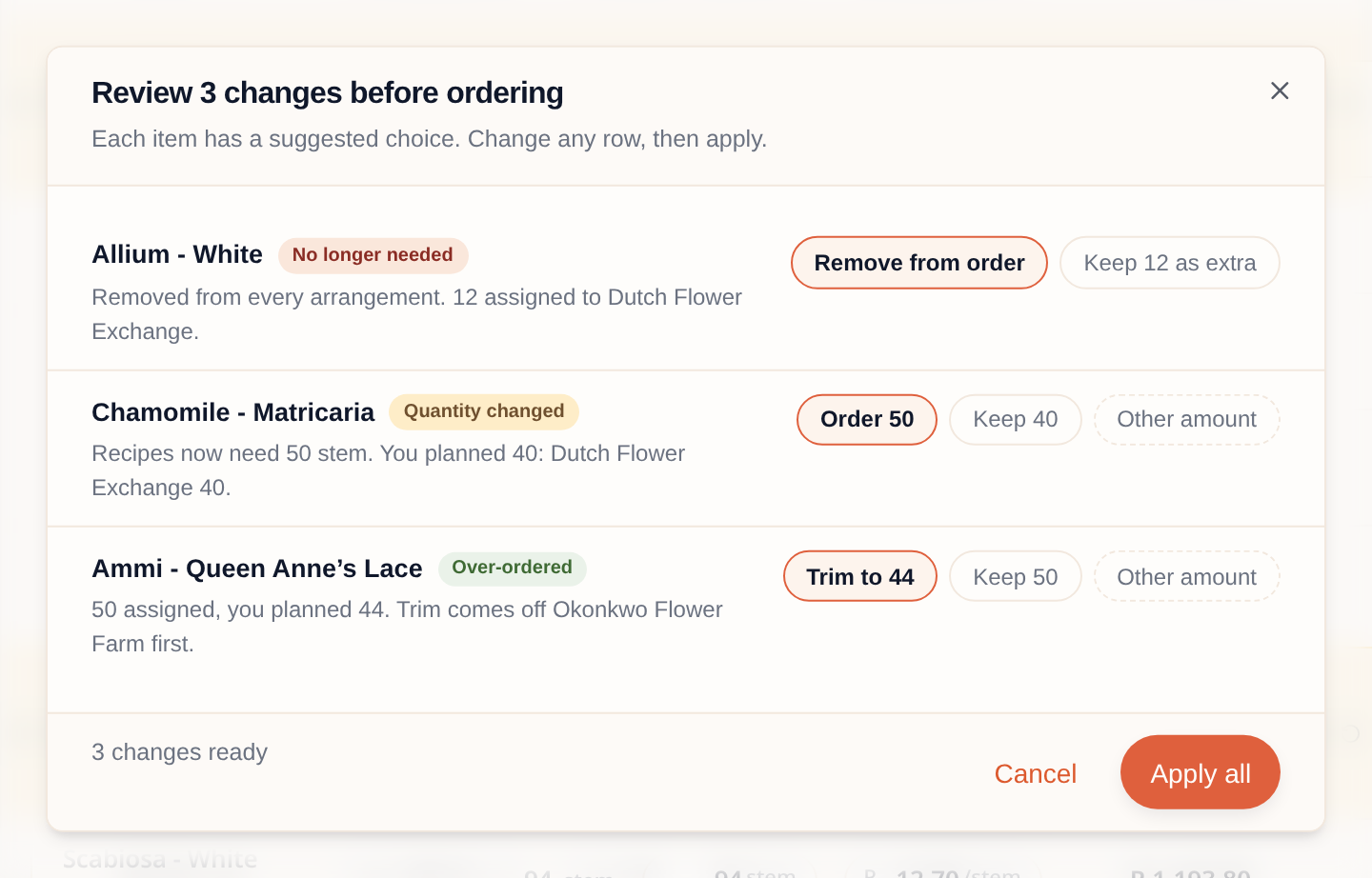Image resolution: width=1372 pixels, height=878 pixels.
Task: Click the Over-ordered badge
Action: [513, 568]
